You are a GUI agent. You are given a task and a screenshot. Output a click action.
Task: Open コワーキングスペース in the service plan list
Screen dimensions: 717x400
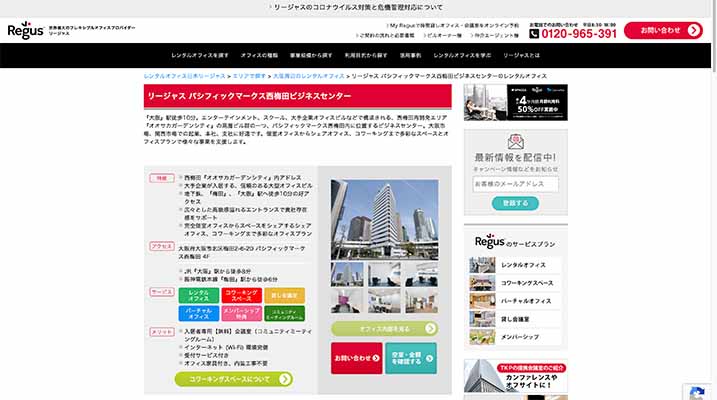(x=515, y=283)
